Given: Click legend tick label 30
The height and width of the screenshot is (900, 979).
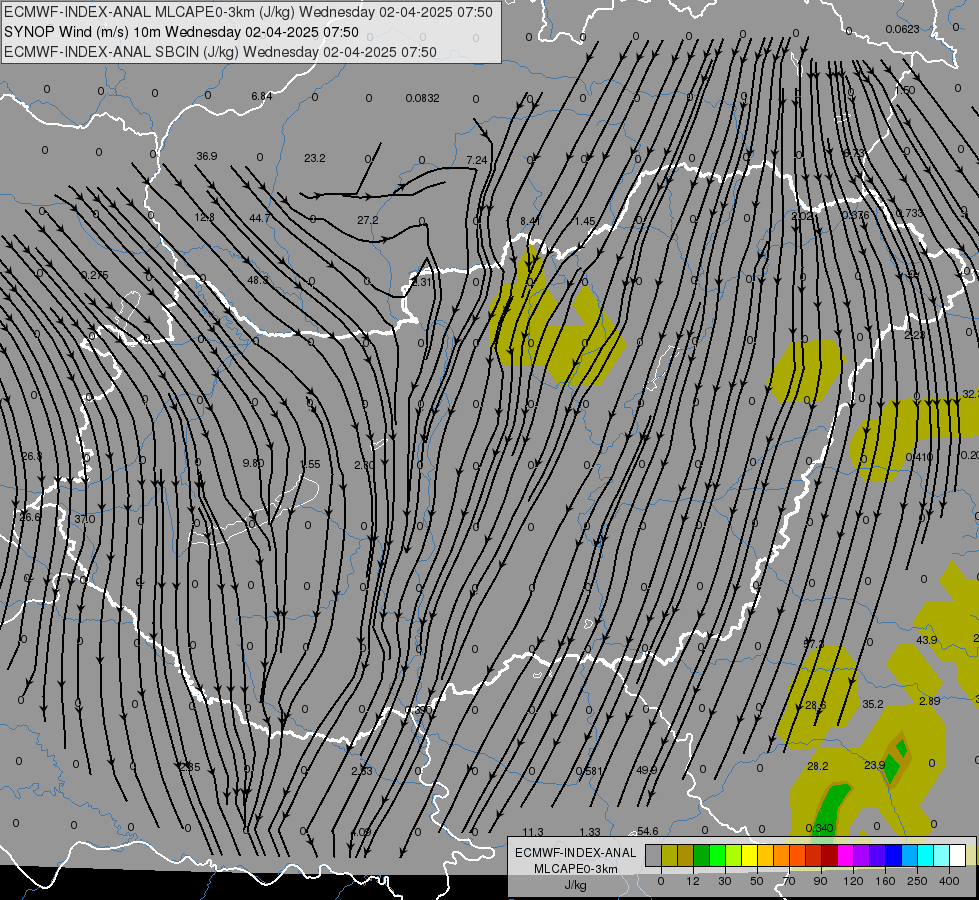Looking at the screenshot, I should (724, 881).
